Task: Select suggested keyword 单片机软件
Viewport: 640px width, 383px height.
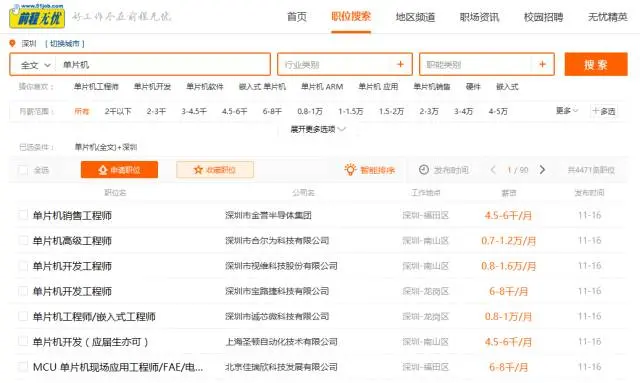Action: click(205, 87)
